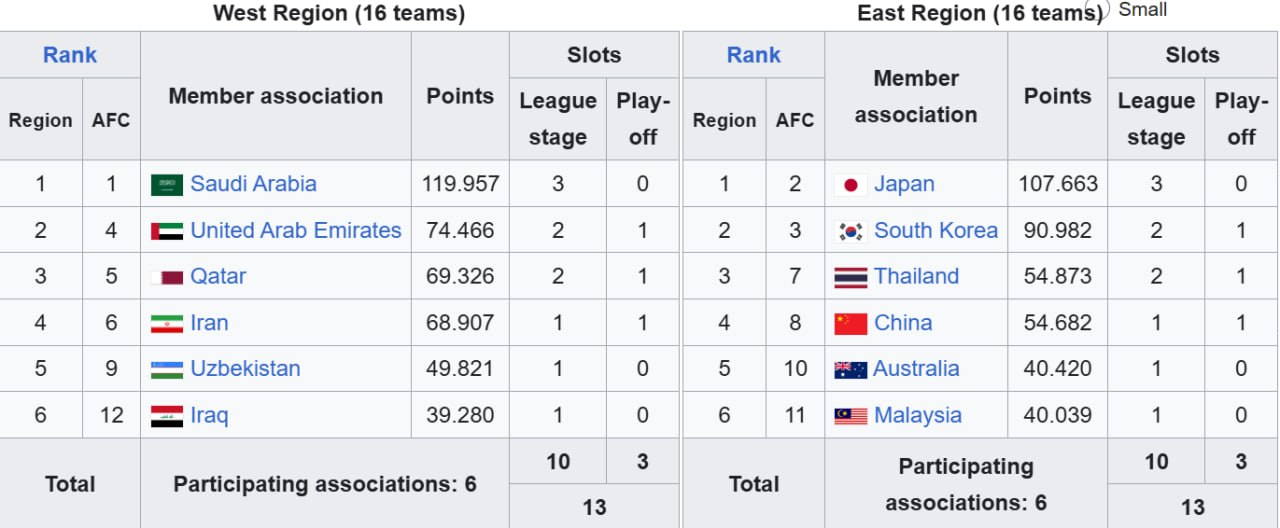Screen dimensions: 1280x528
Task: Click the Saudi Arabia flag icon
Action: point(166,185)
